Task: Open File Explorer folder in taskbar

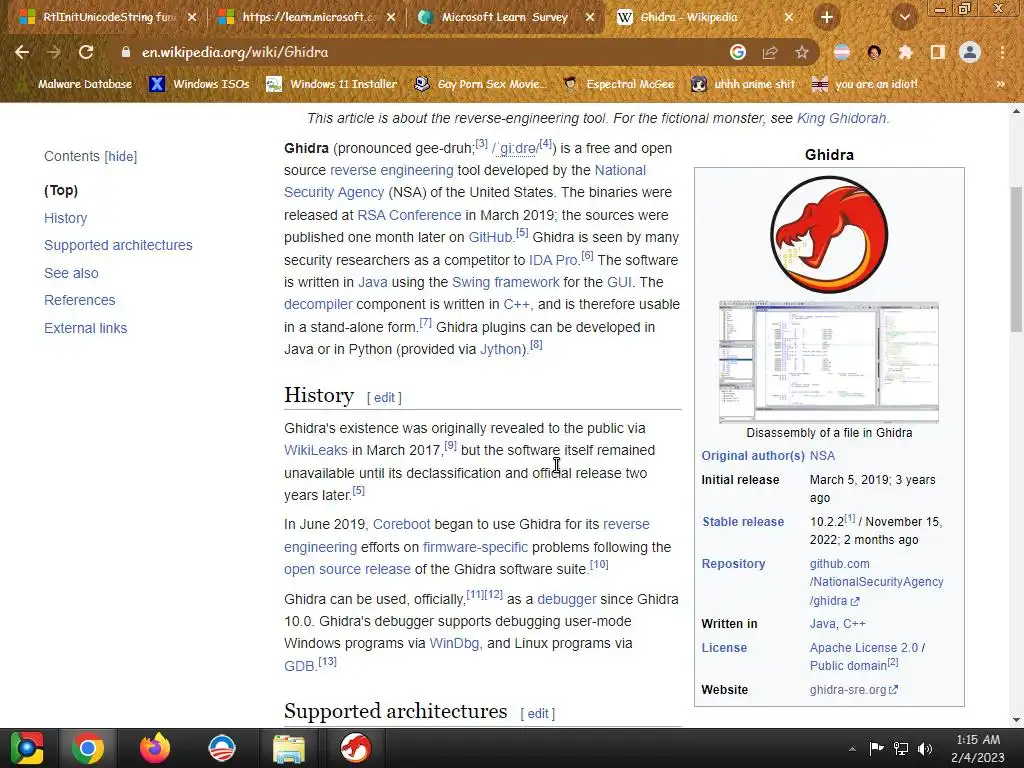Action: pyautogui.click(x=288, y=748)
